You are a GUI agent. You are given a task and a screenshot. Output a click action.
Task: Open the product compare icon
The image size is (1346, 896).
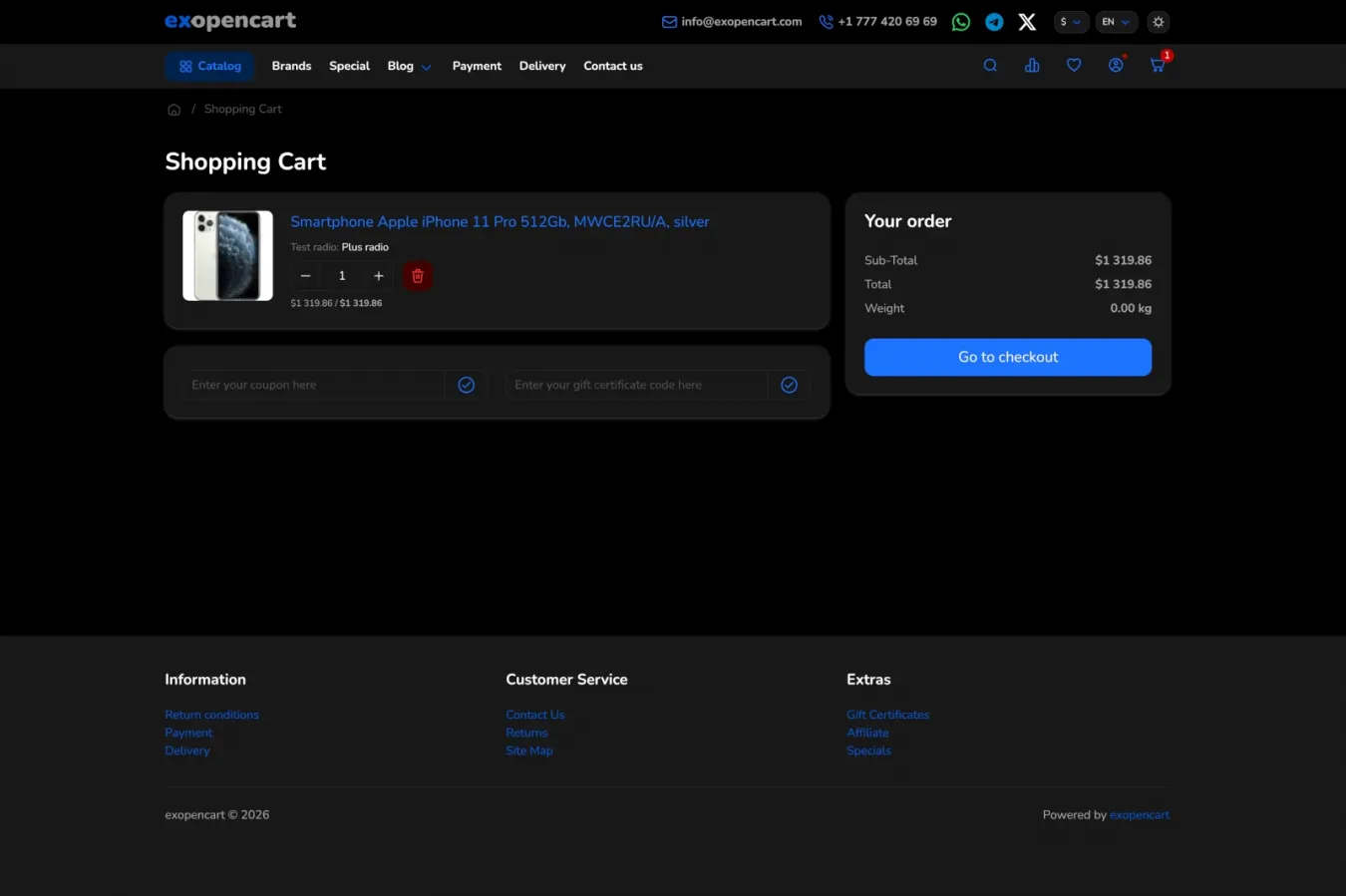click(1032, 66)
